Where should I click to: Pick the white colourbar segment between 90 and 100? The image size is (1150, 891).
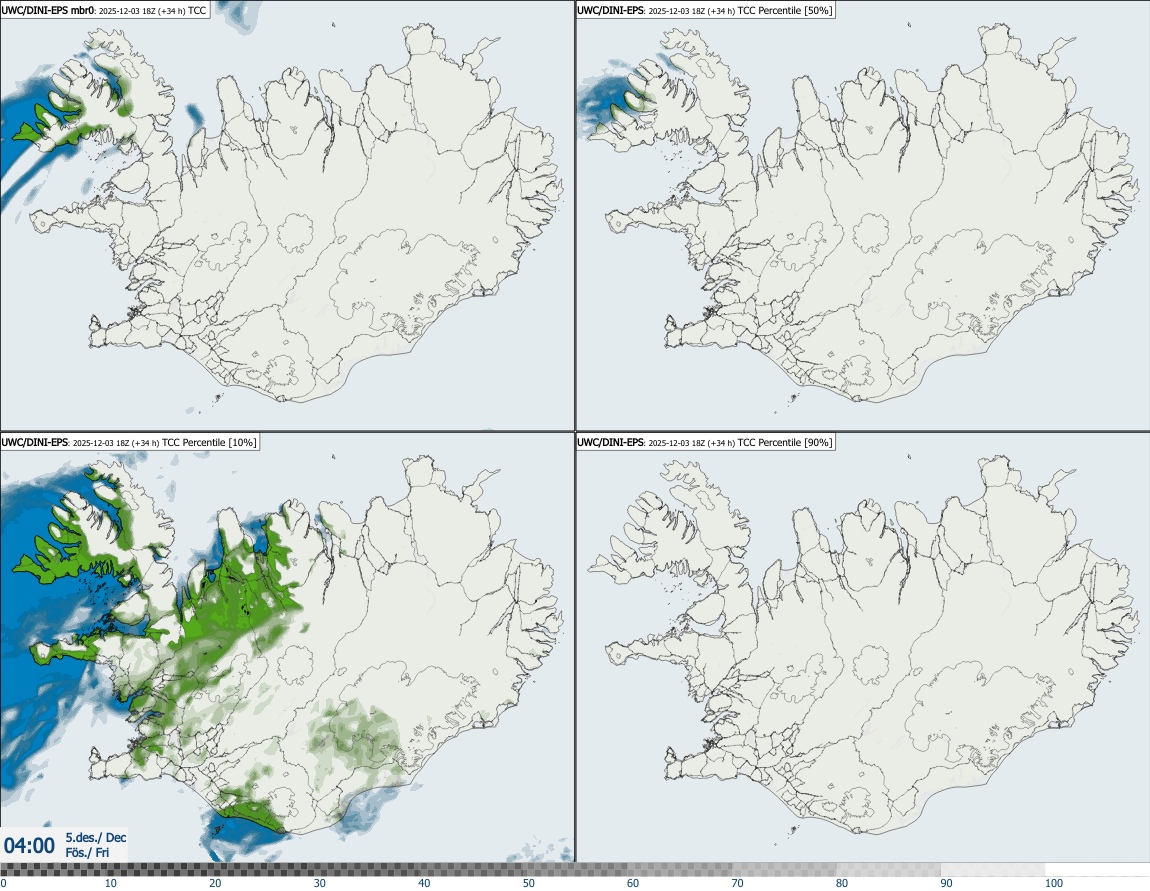[x=993, y=870]
